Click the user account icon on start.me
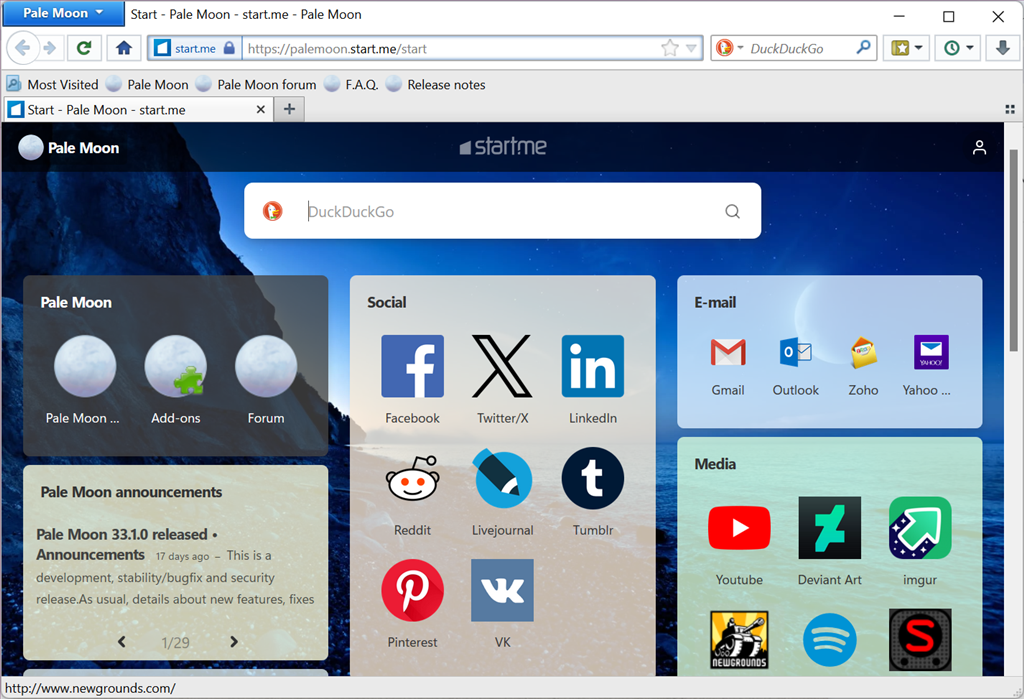This screenshot has height=699, width=1024. (979, 148)
